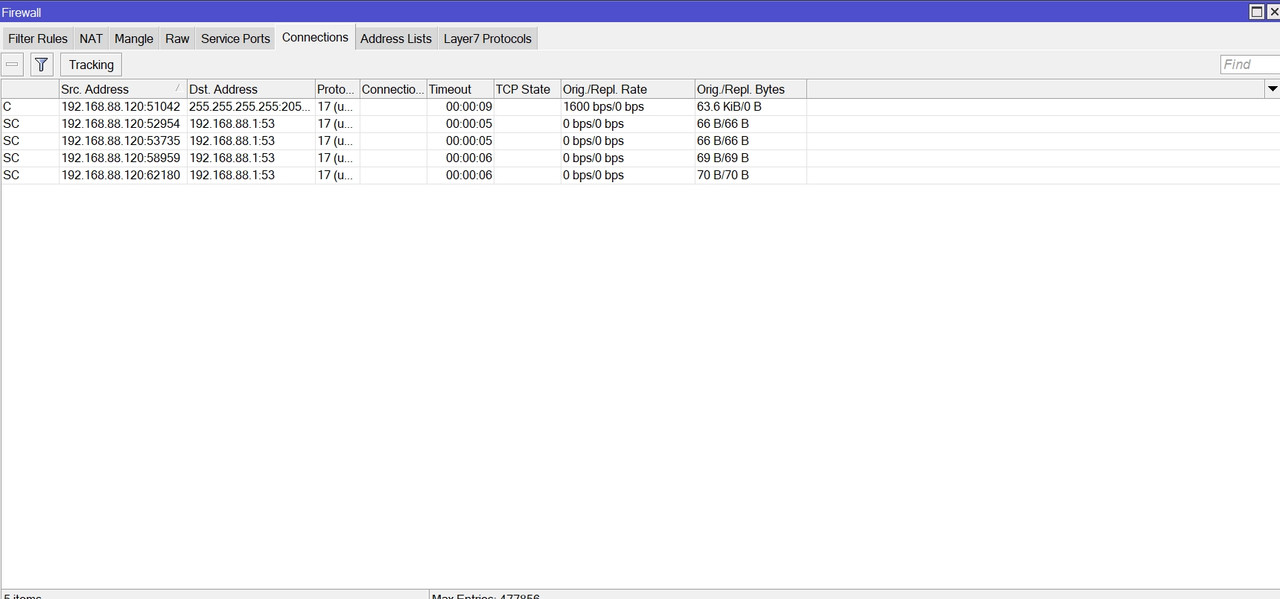Sort by Src. Address column header
Screen dimensions: 1280x599
coord(123,89)
